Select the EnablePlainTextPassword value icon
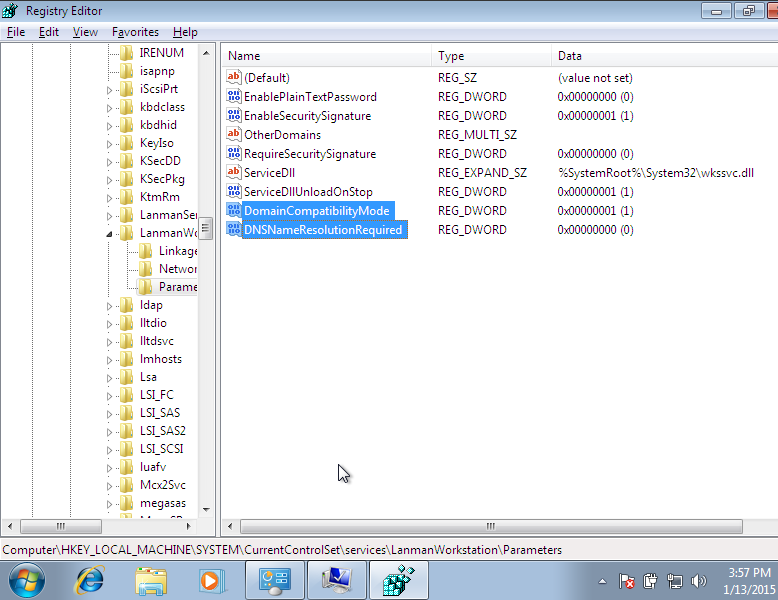The height and width of the screenshot is (600, 778). (x=234, y=96)
